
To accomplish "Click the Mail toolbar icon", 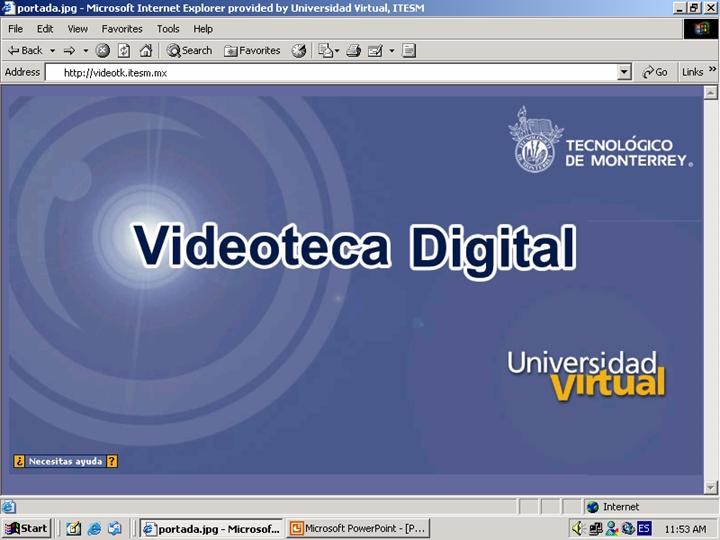I will pyautogui.click(x=326, y=51).
